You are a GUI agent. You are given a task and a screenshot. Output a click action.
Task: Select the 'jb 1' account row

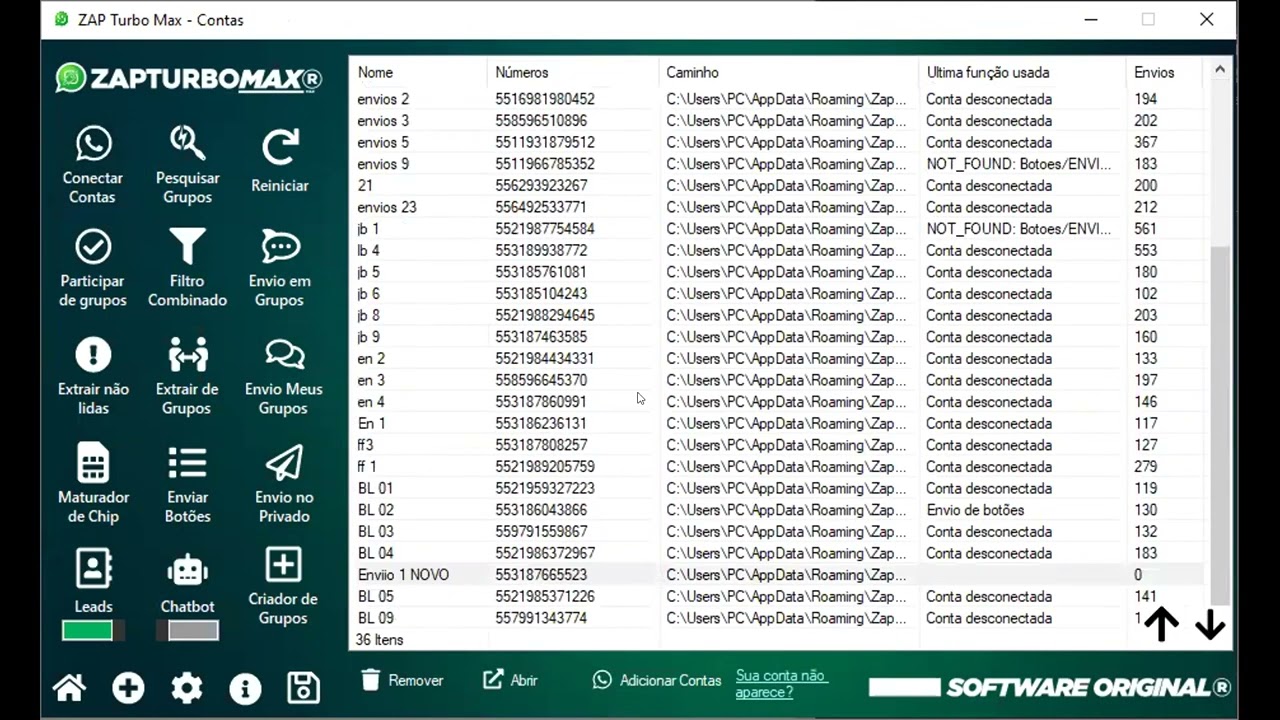(779, 229)
